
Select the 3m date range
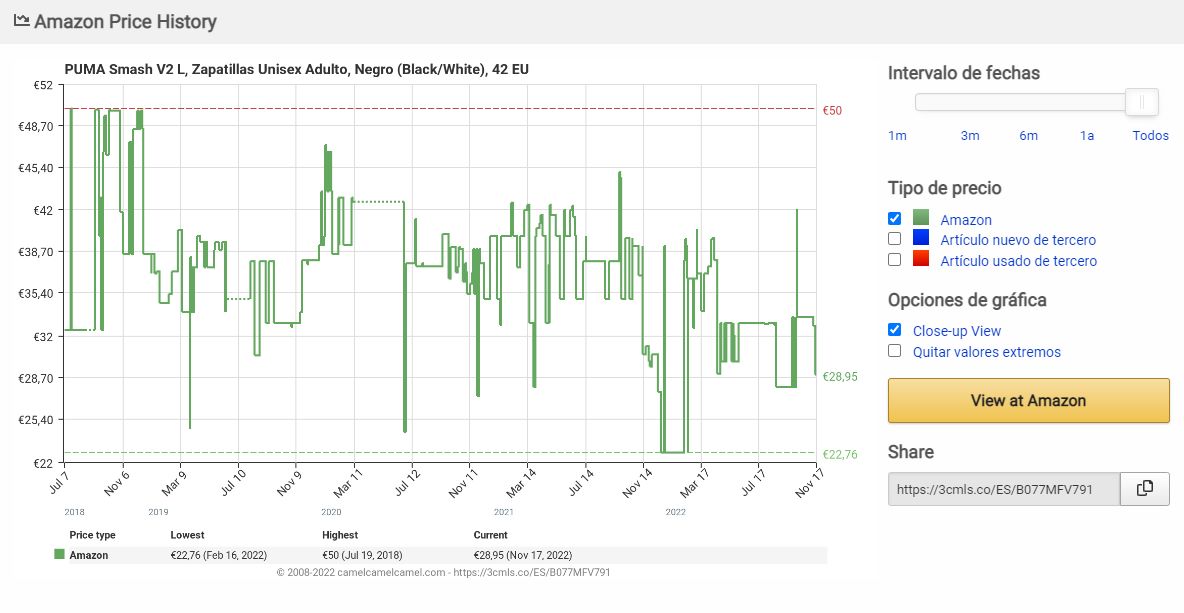pyautogui.click(x=970, y=136)
